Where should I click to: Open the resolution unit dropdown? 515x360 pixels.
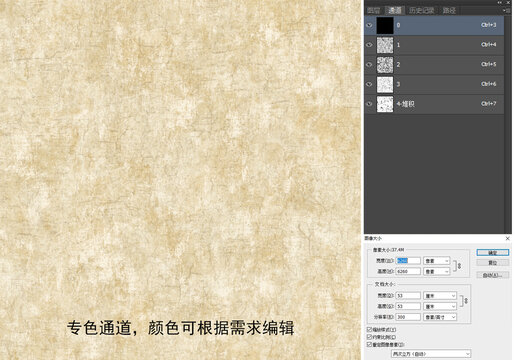coord(440,317)
